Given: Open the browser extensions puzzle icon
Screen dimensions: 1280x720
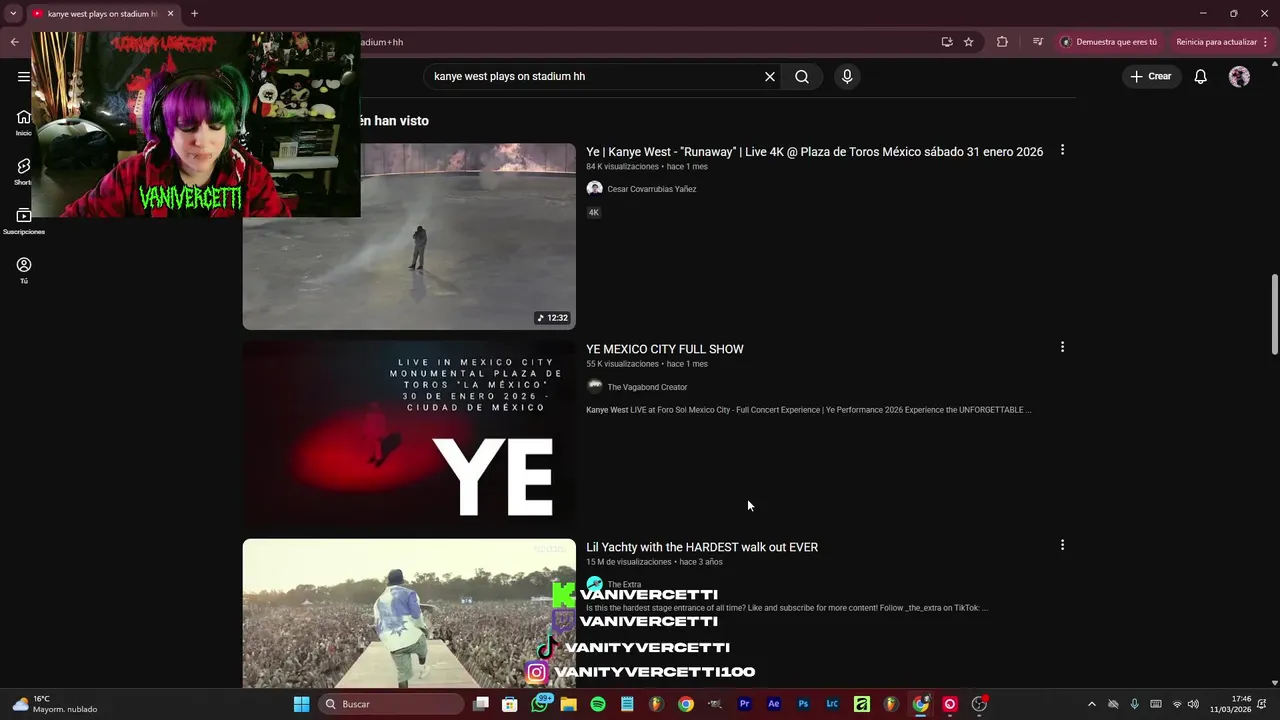Looking at the screenshot, I should [x=1002, y=42].
